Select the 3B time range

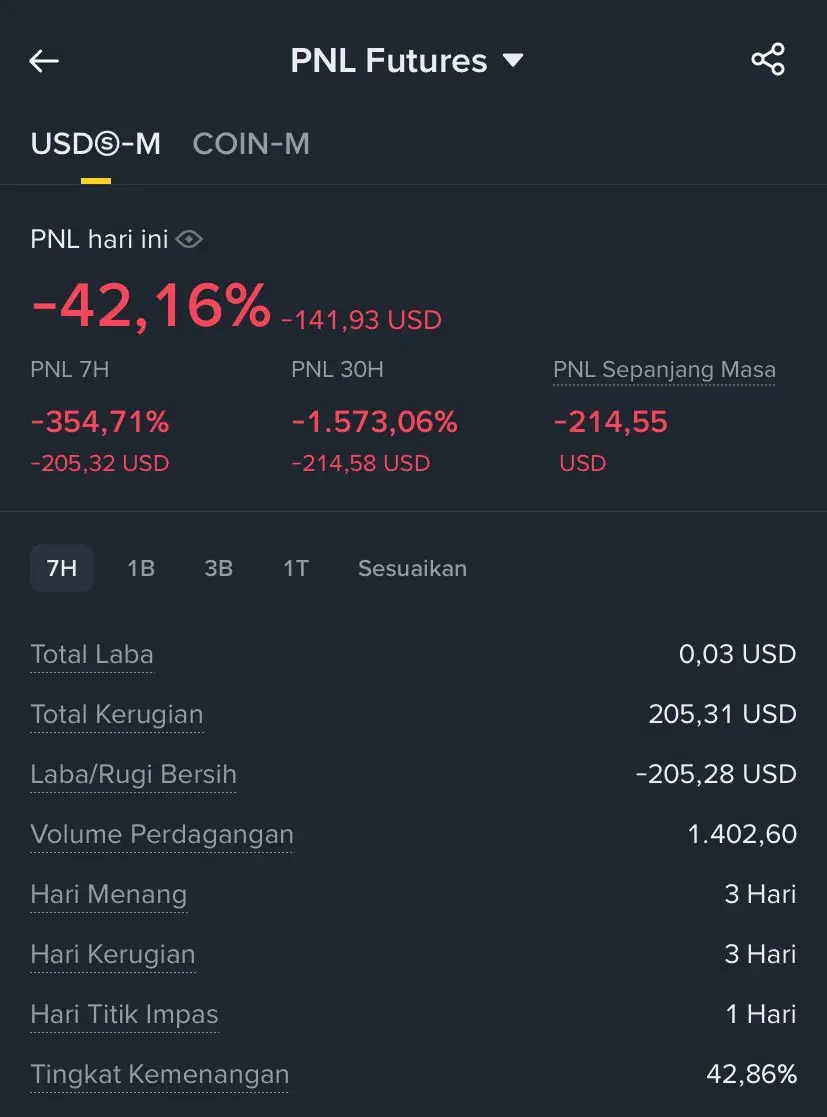218,568
